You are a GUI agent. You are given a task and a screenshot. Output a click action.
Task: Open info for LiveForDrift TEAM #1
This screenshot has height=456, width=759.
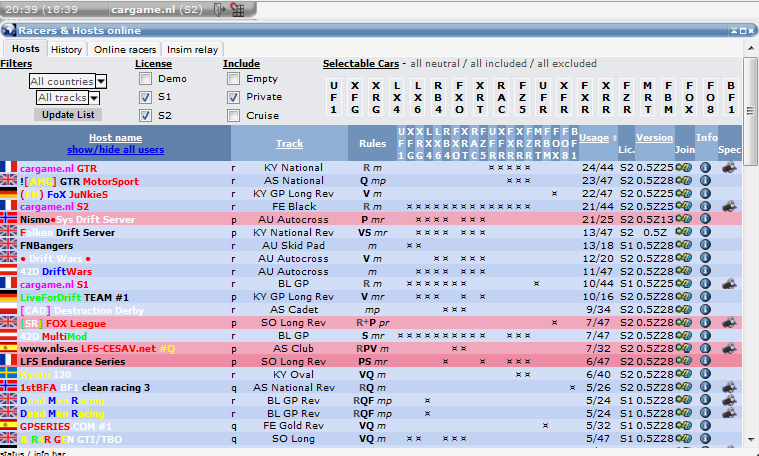tap(705, 297)
